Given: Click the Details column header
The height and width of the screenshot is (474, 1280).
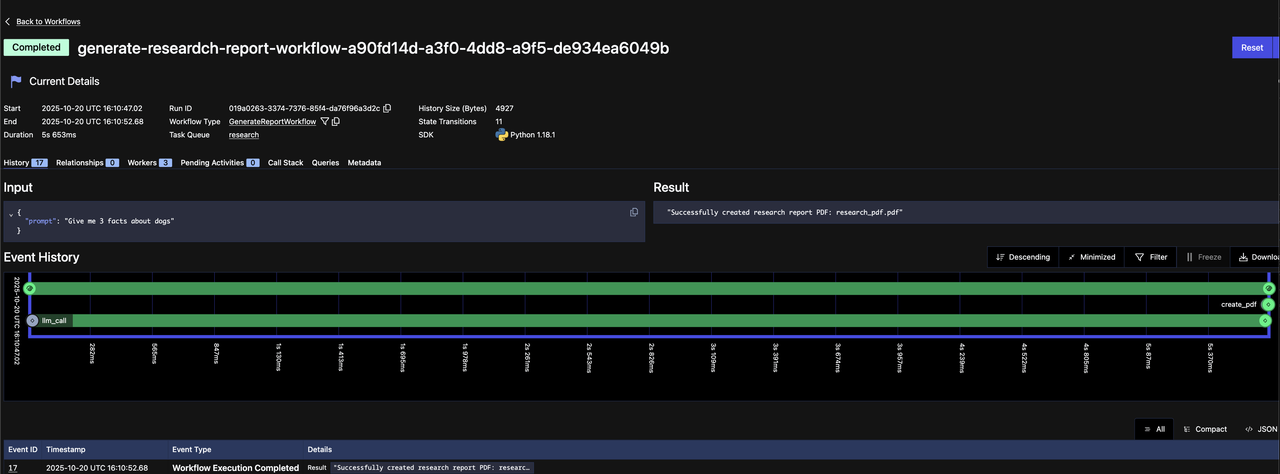Looking at the screenshot, I should [320, 450].
